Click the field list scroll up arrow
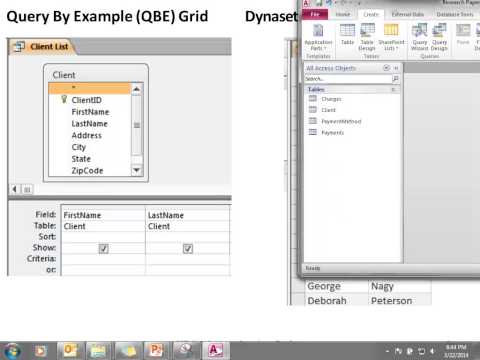480x360 pixels. click(136, 89)
